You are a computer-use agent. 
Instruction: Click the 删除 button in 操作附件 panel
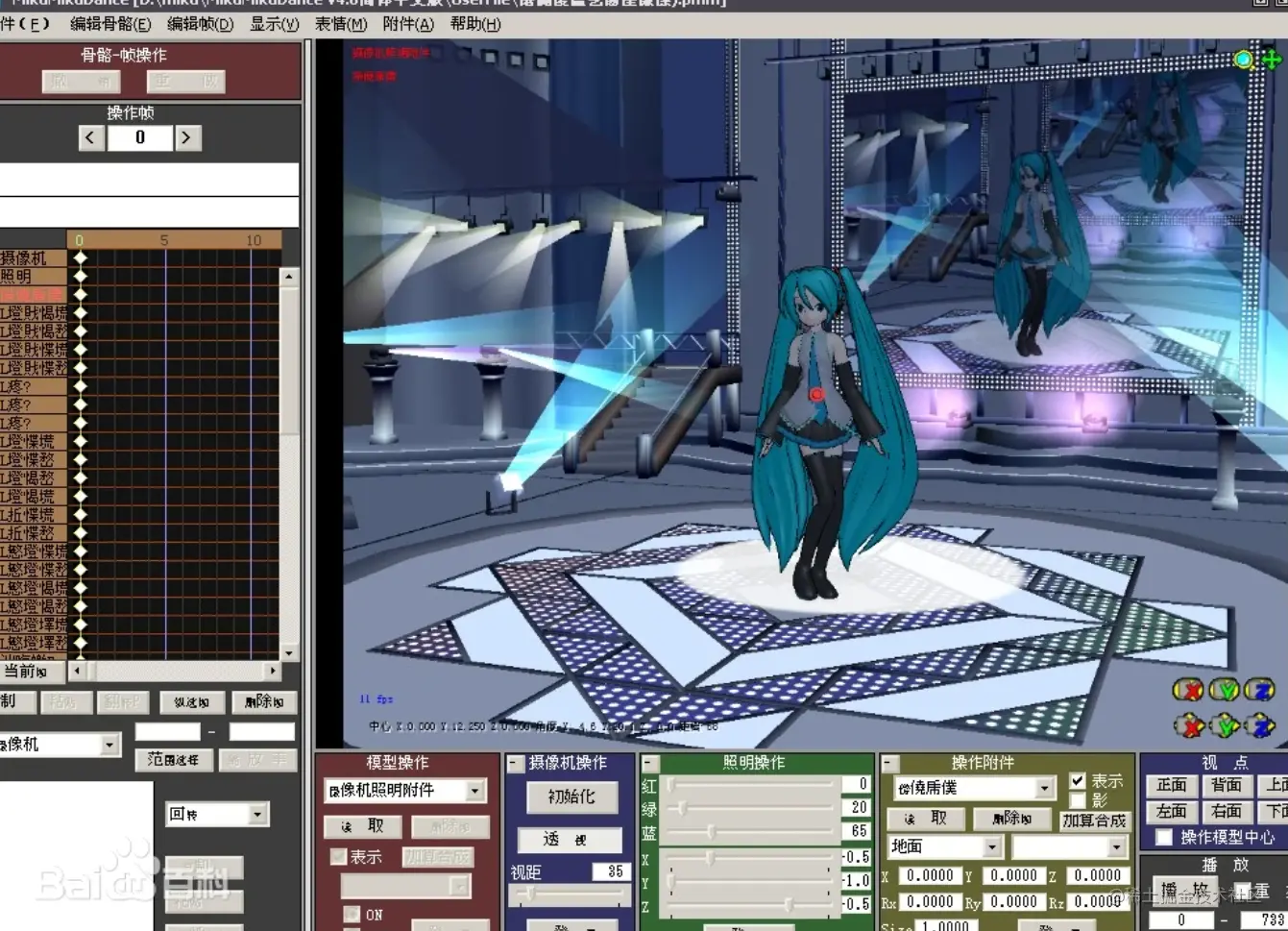click(x=1010, y=819)
